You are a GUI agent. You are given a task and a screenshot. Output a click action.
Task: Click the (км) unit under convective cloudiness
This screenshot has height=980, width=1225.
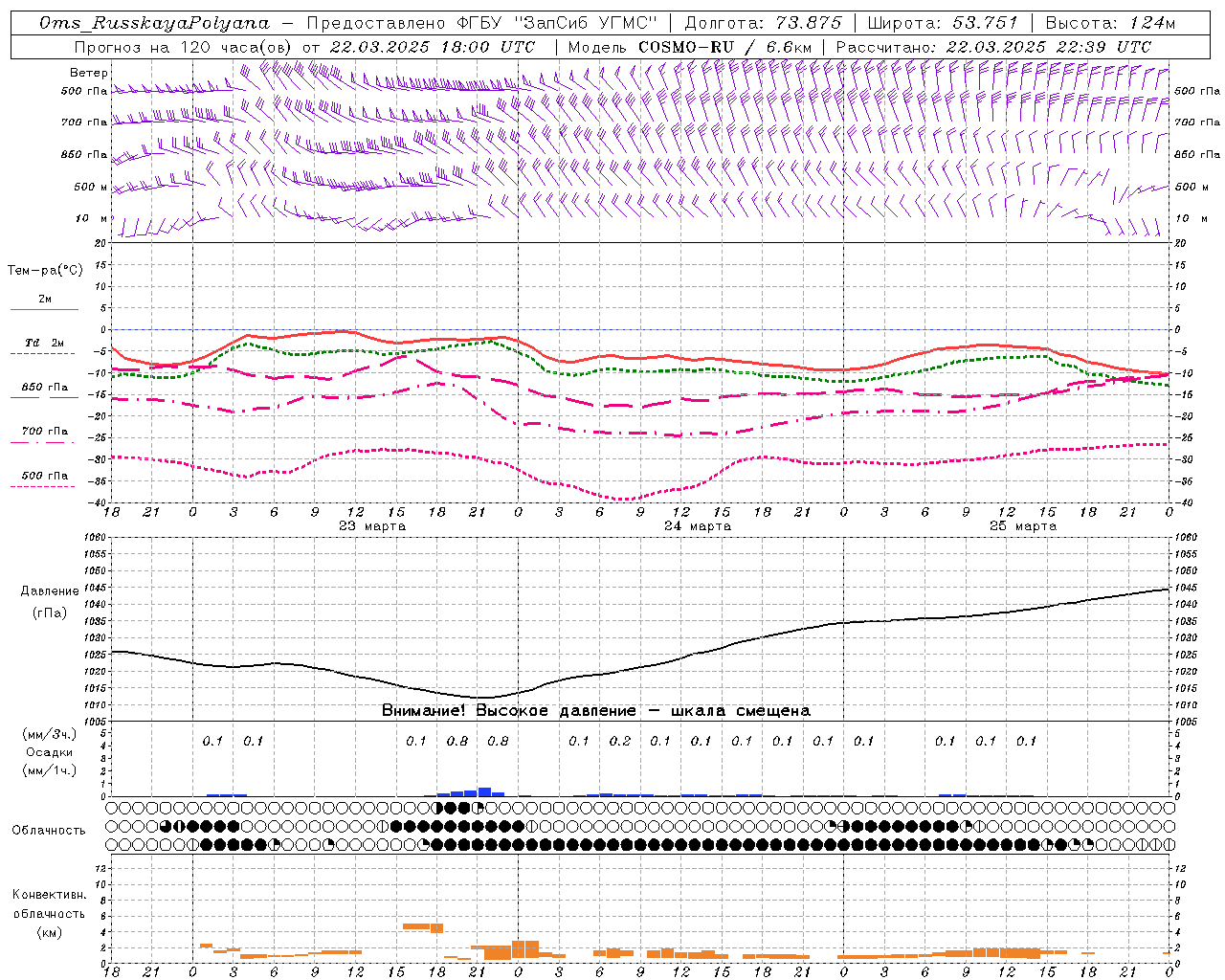[50, 932]
